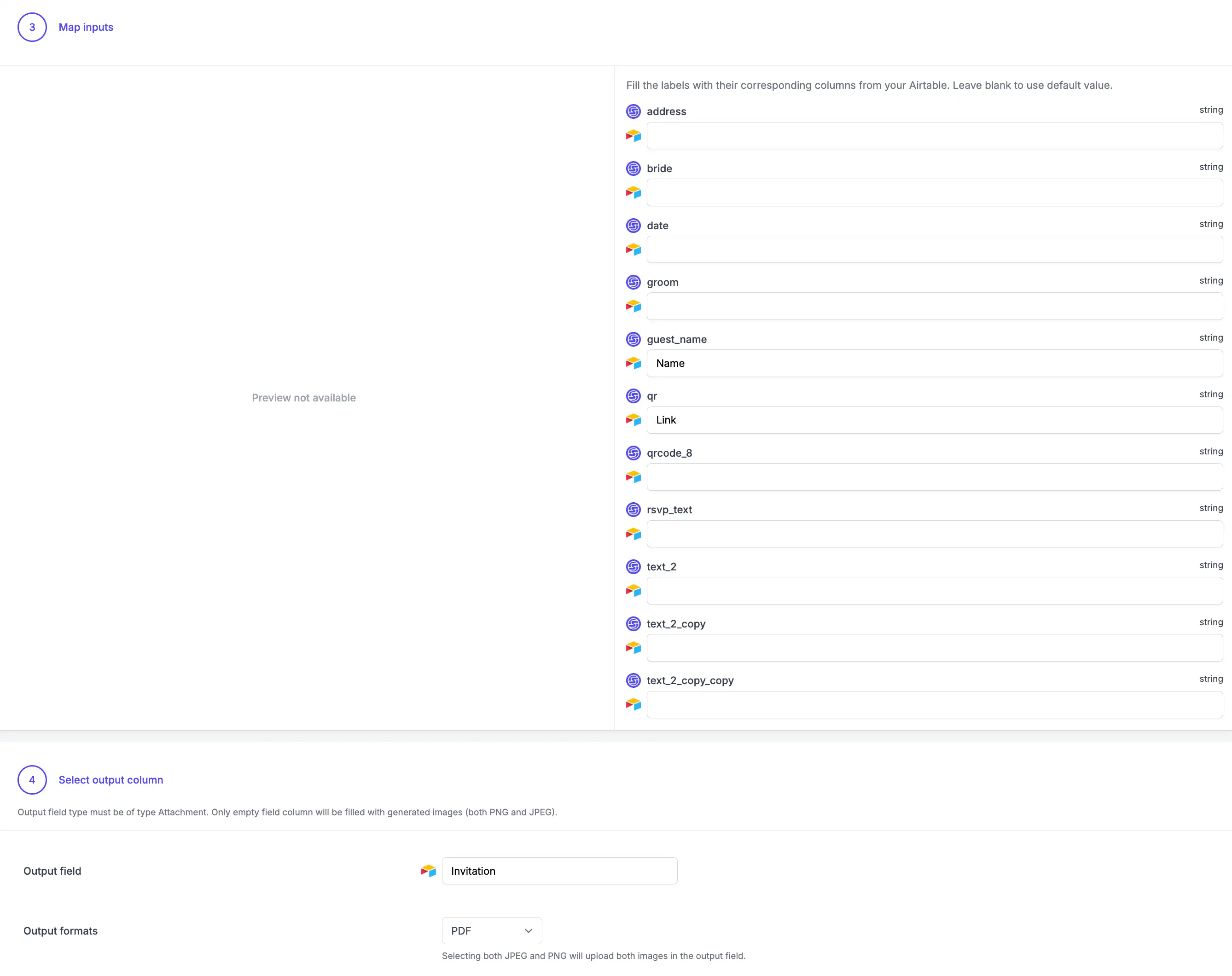Click the Bannerbear icon beside groom label
The width and height of the screenshot is (1232, 976).
pos(633,282)
